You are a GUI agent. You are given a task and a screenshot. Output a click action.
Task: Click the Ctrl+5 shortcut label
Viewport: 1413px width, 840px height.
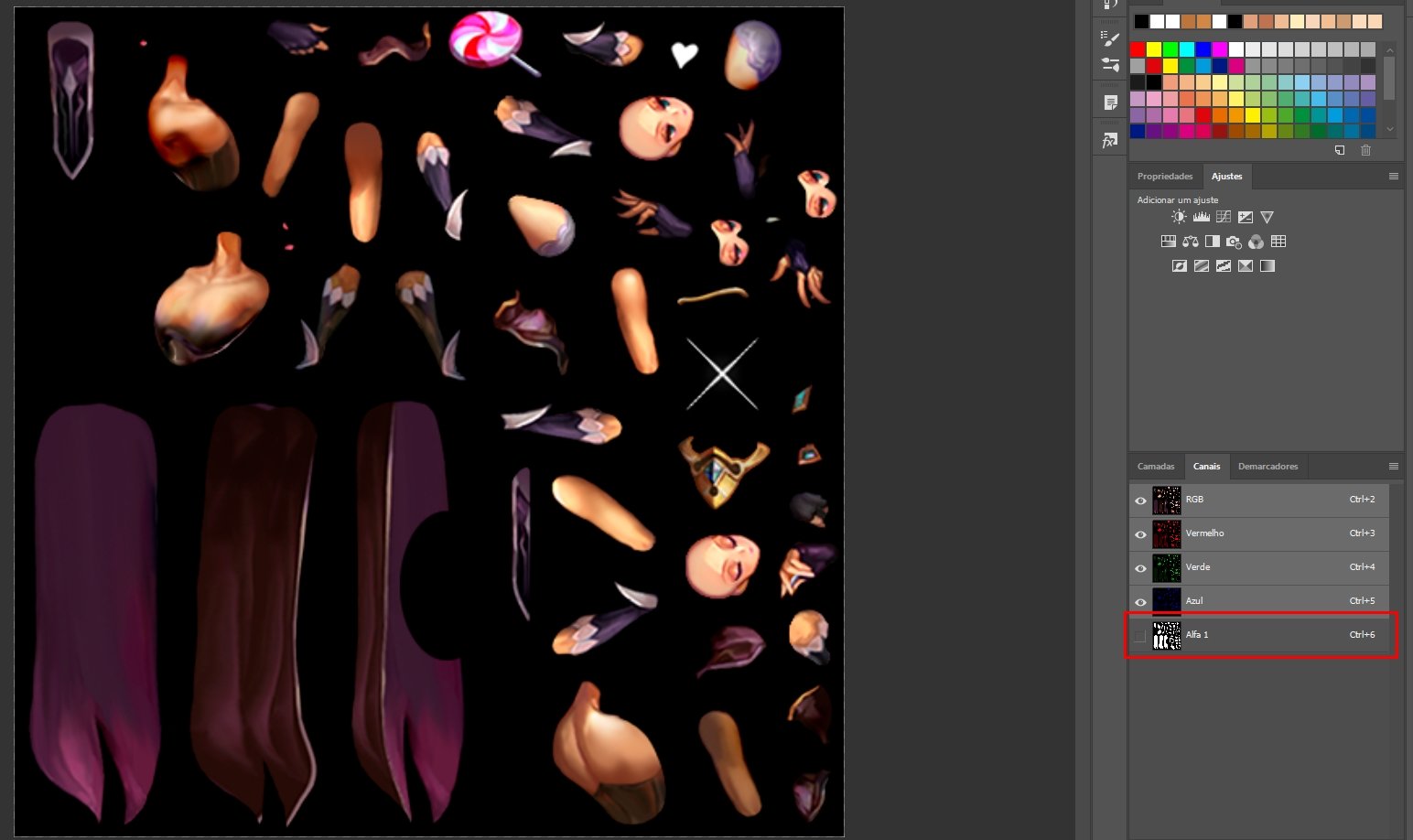click(x=1362, y=601)
